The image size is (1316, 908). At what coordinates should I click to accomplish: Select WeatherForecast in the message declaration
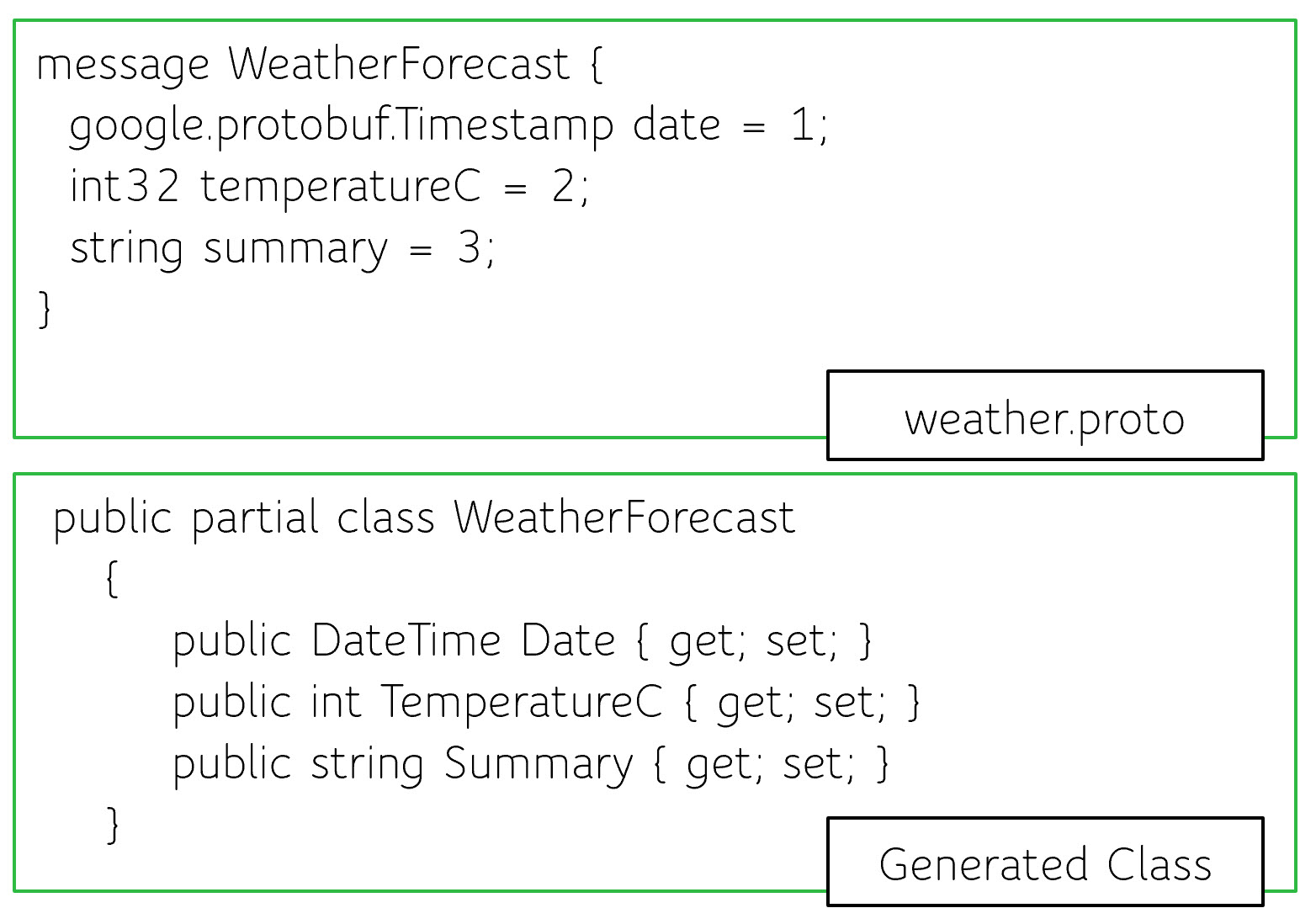tap(399, 64)
